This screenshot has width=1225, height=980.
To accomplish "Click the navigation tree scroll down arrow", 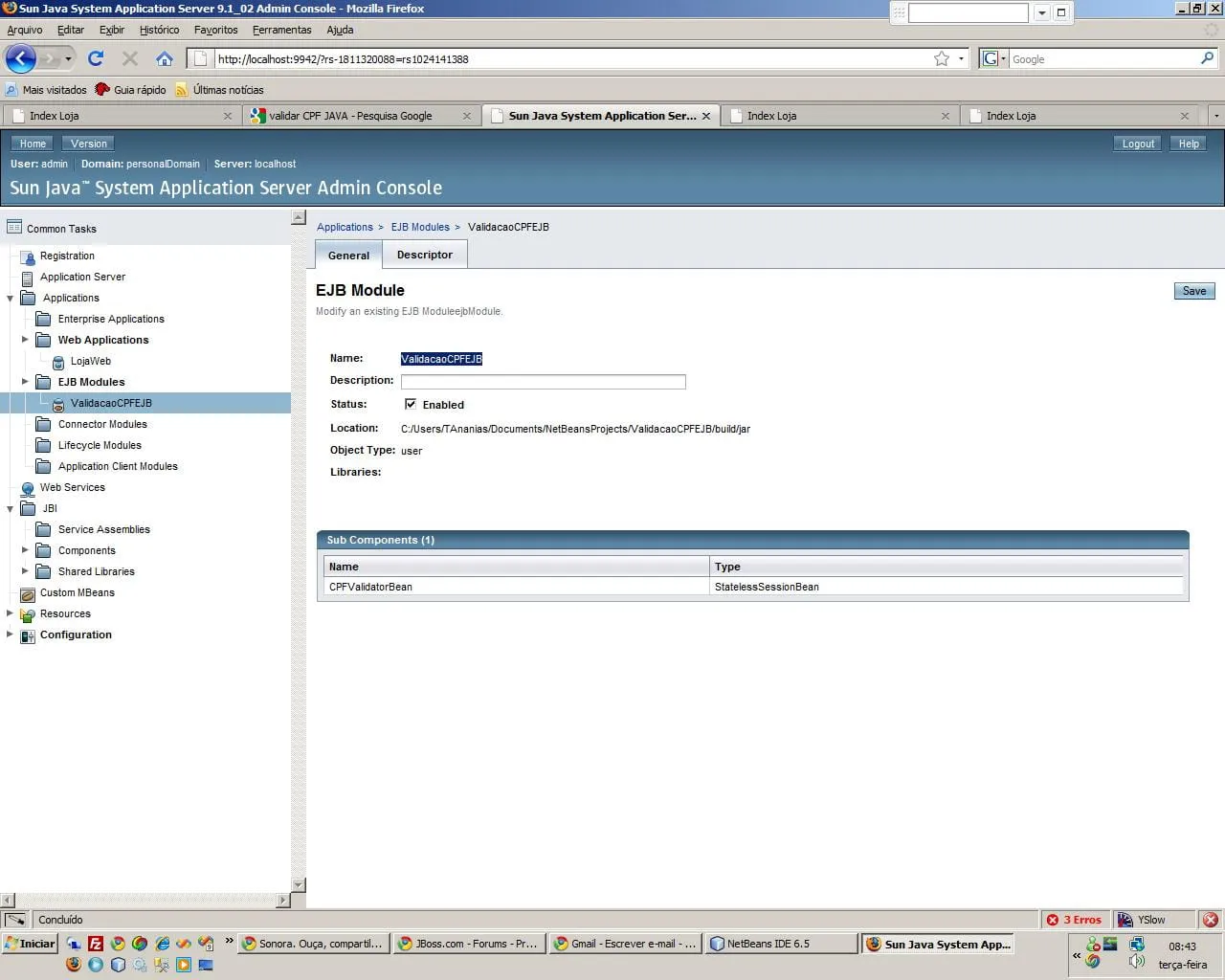I will pos(298,885).
